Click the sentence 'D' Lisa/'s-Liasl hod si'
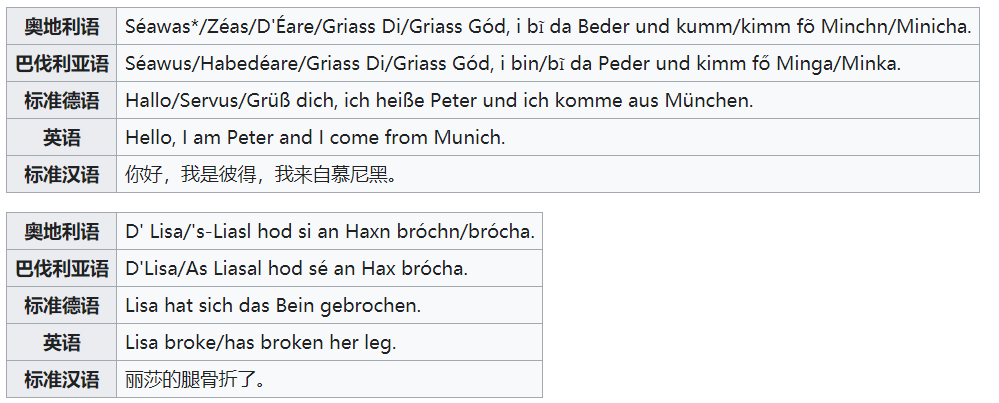999x403 pixels. click(330, 231)
